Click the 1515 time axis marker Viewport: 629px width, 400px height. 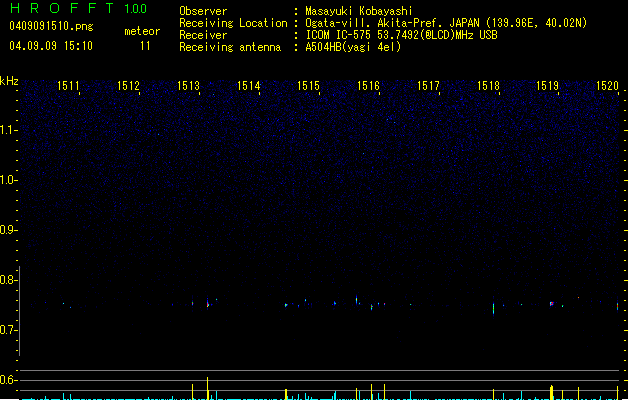[x=308, y=86]
